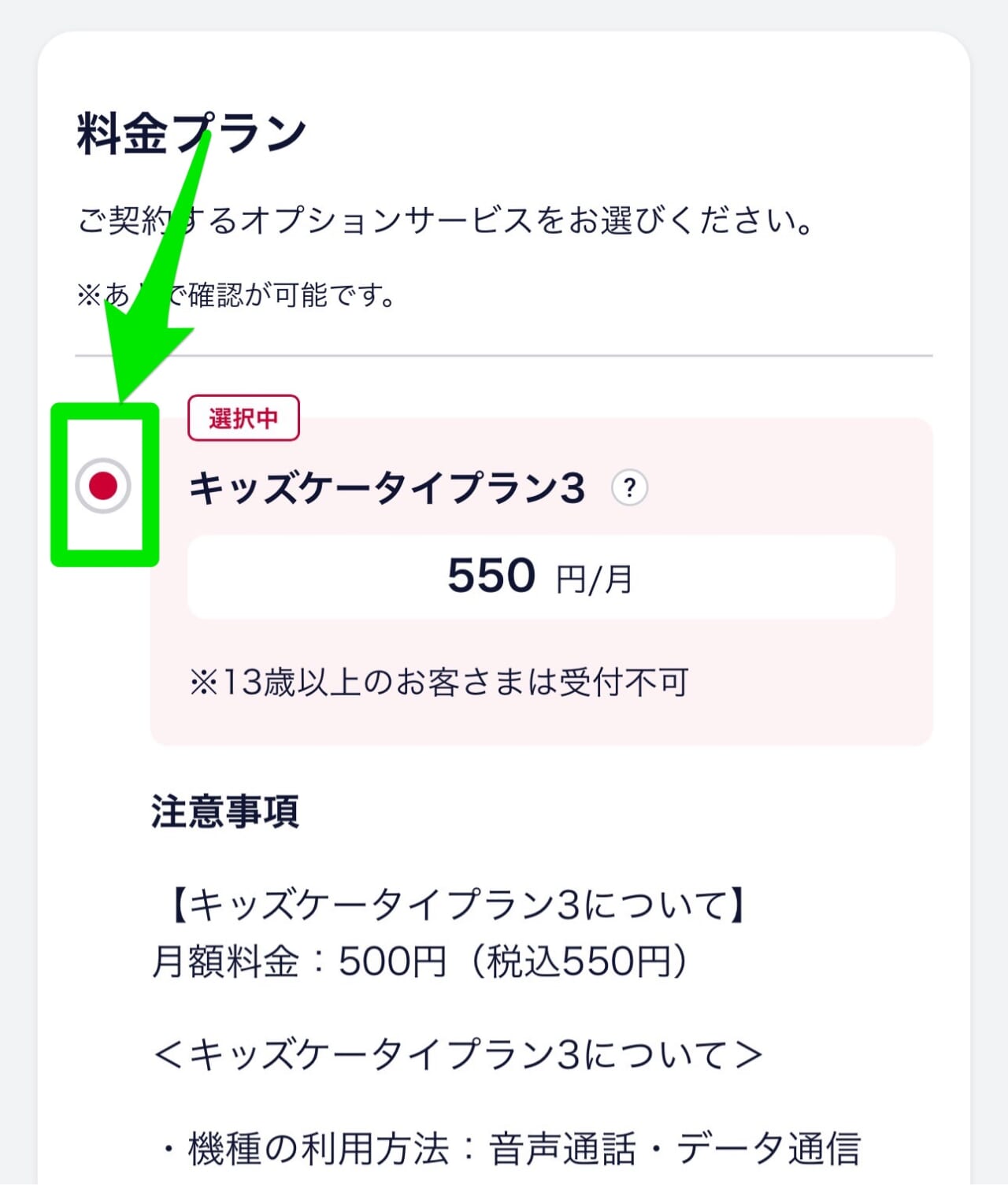The image size is (1008, 1185).
Task: Click the 550 円/月 price box
Action: [541, 577]
